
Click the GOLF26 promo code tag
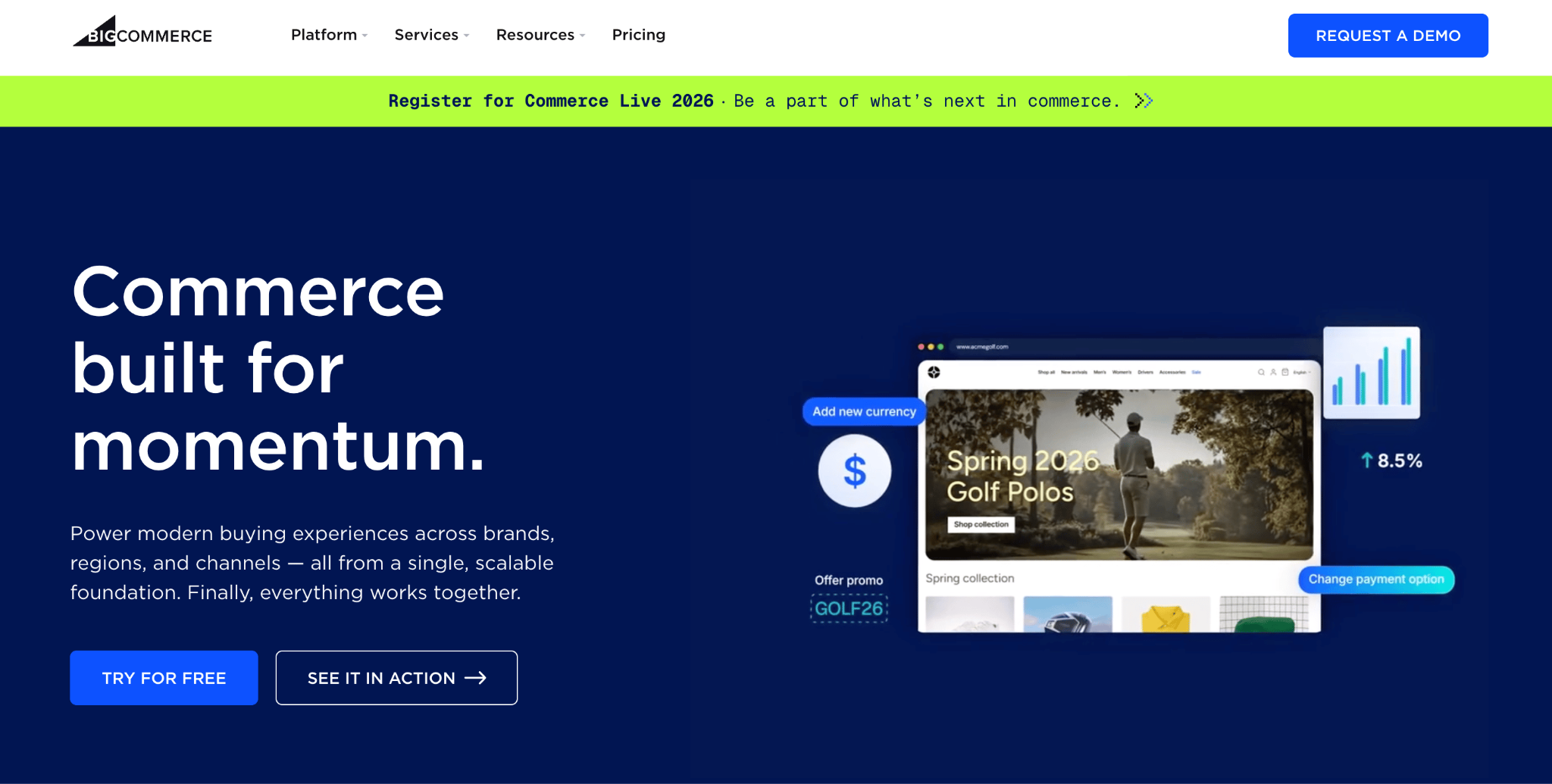click(x=849, y=608)
